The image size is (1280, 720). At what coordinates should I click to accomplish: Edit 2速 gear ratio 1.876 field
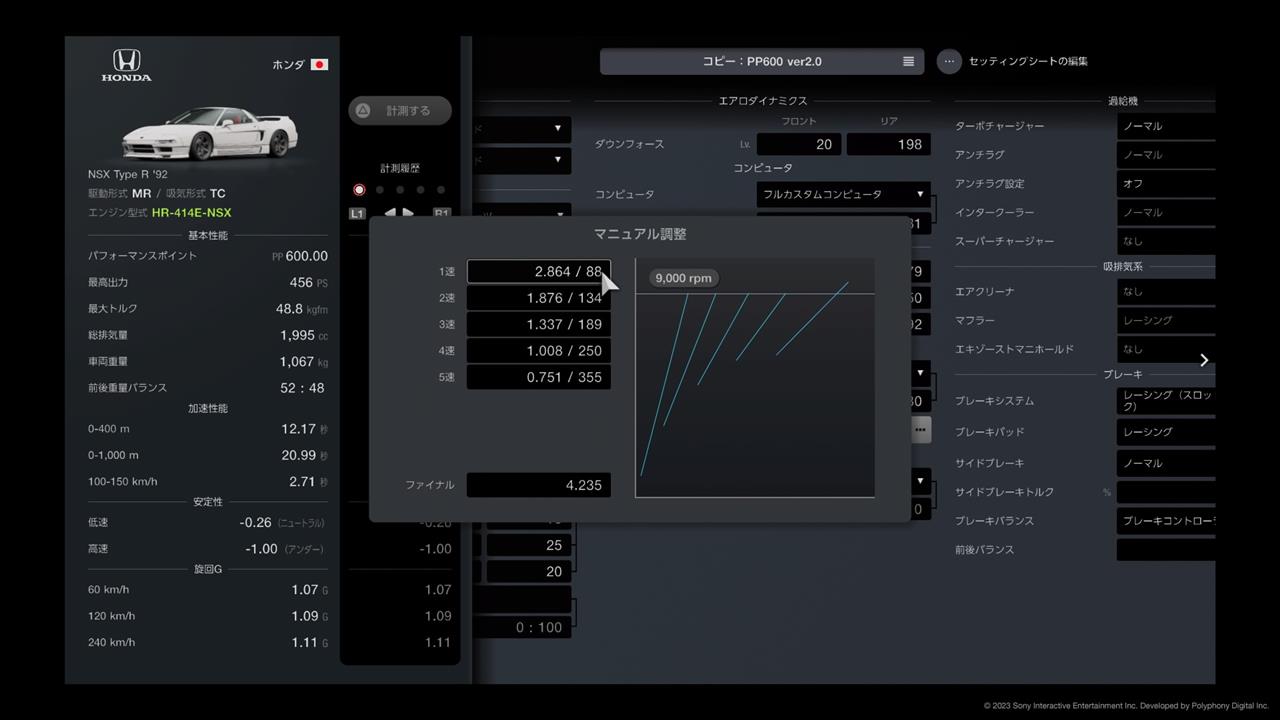click(x=538, y=298)
